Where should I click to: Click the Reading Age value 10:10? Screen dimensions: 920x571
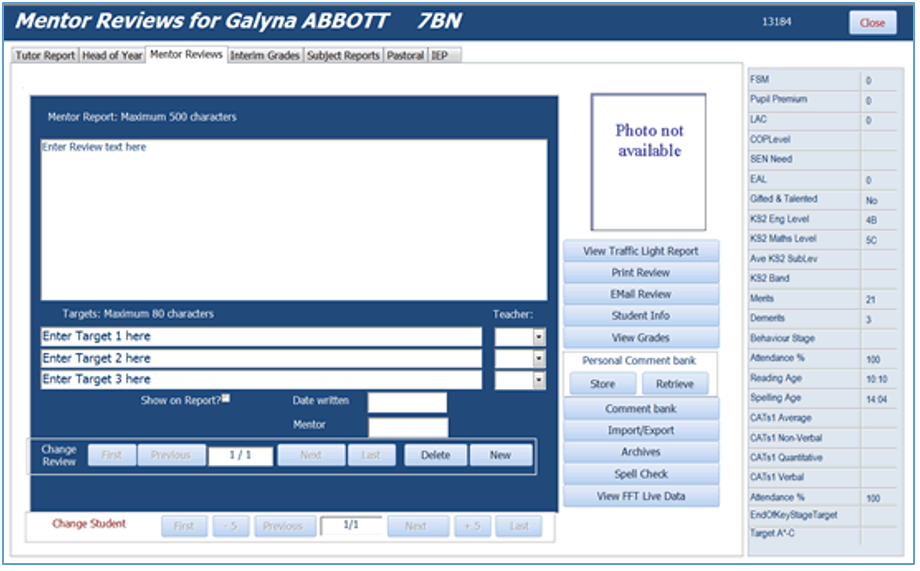tap(877, 379)
